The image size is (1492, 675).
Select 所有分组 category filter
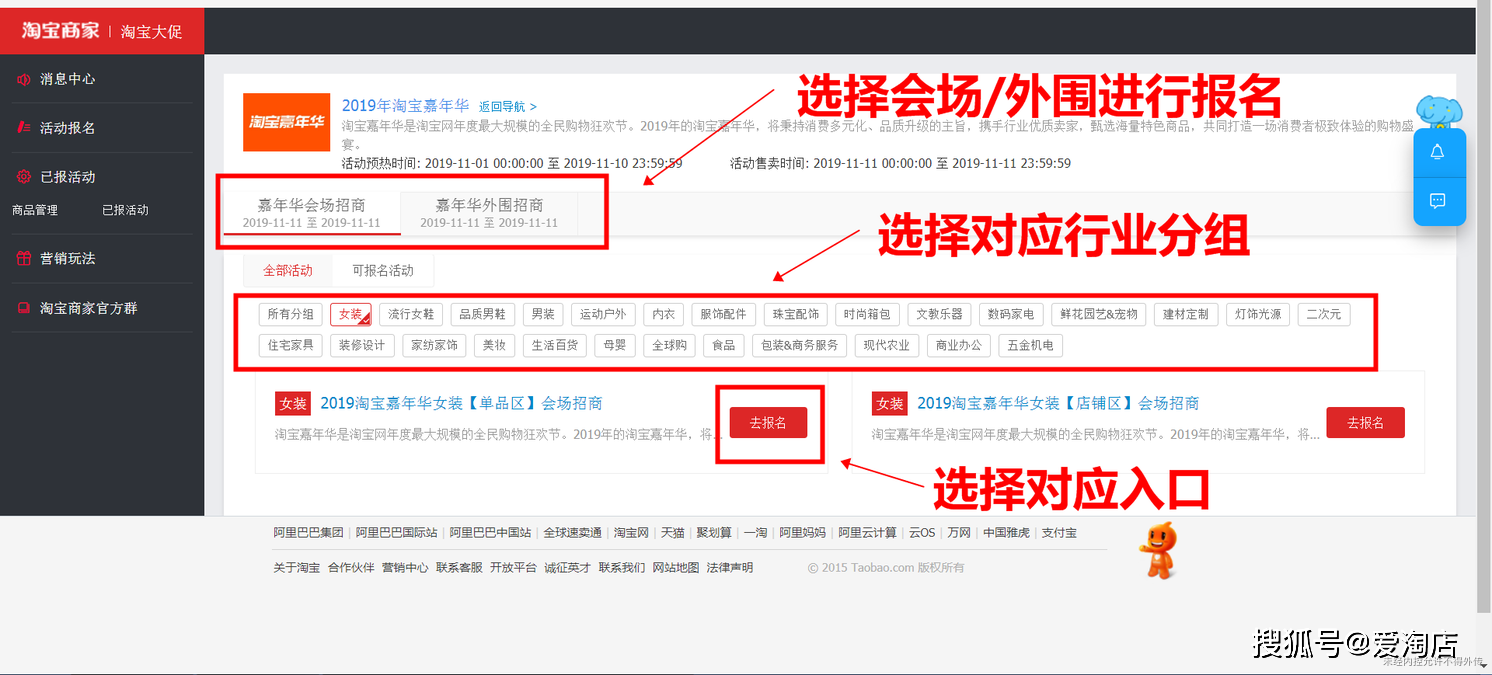click(290, 314)
